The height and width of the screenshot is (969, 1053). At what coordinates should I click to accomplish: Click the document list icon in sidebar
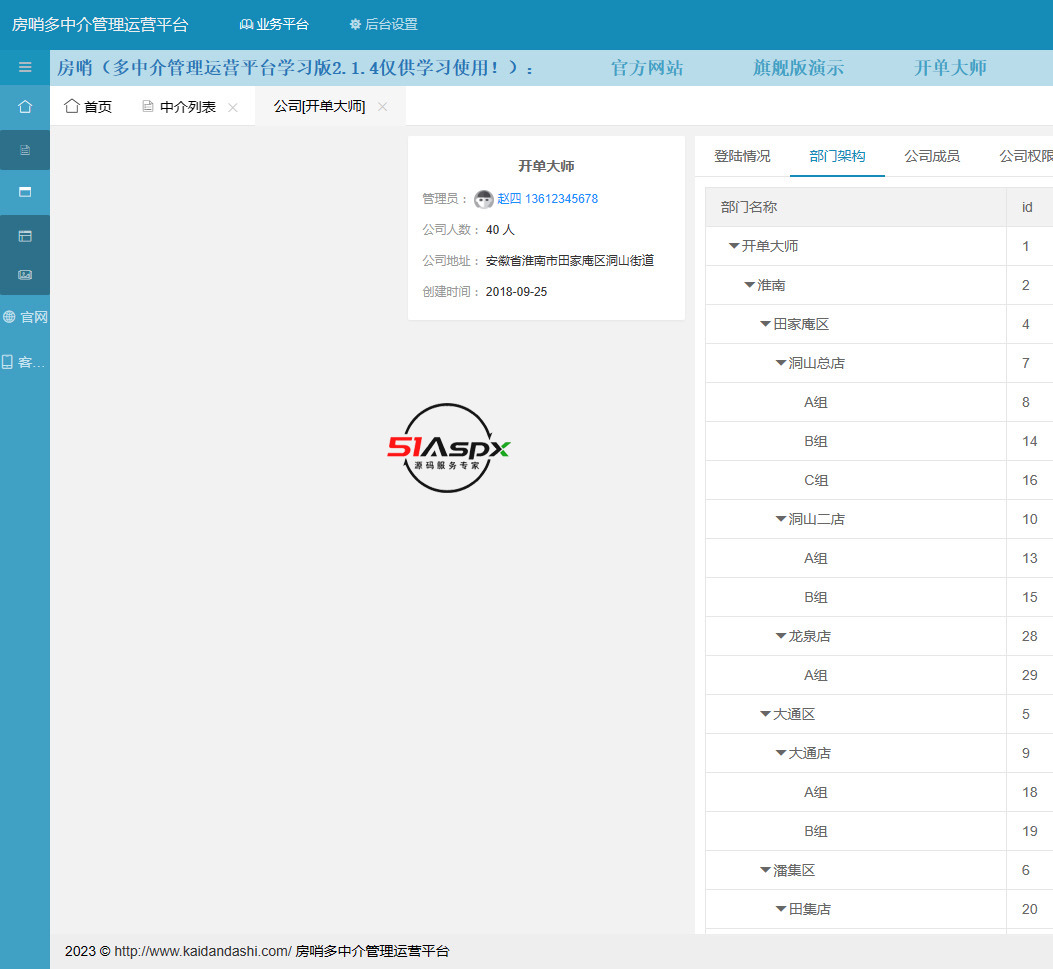tap(25, 150)
